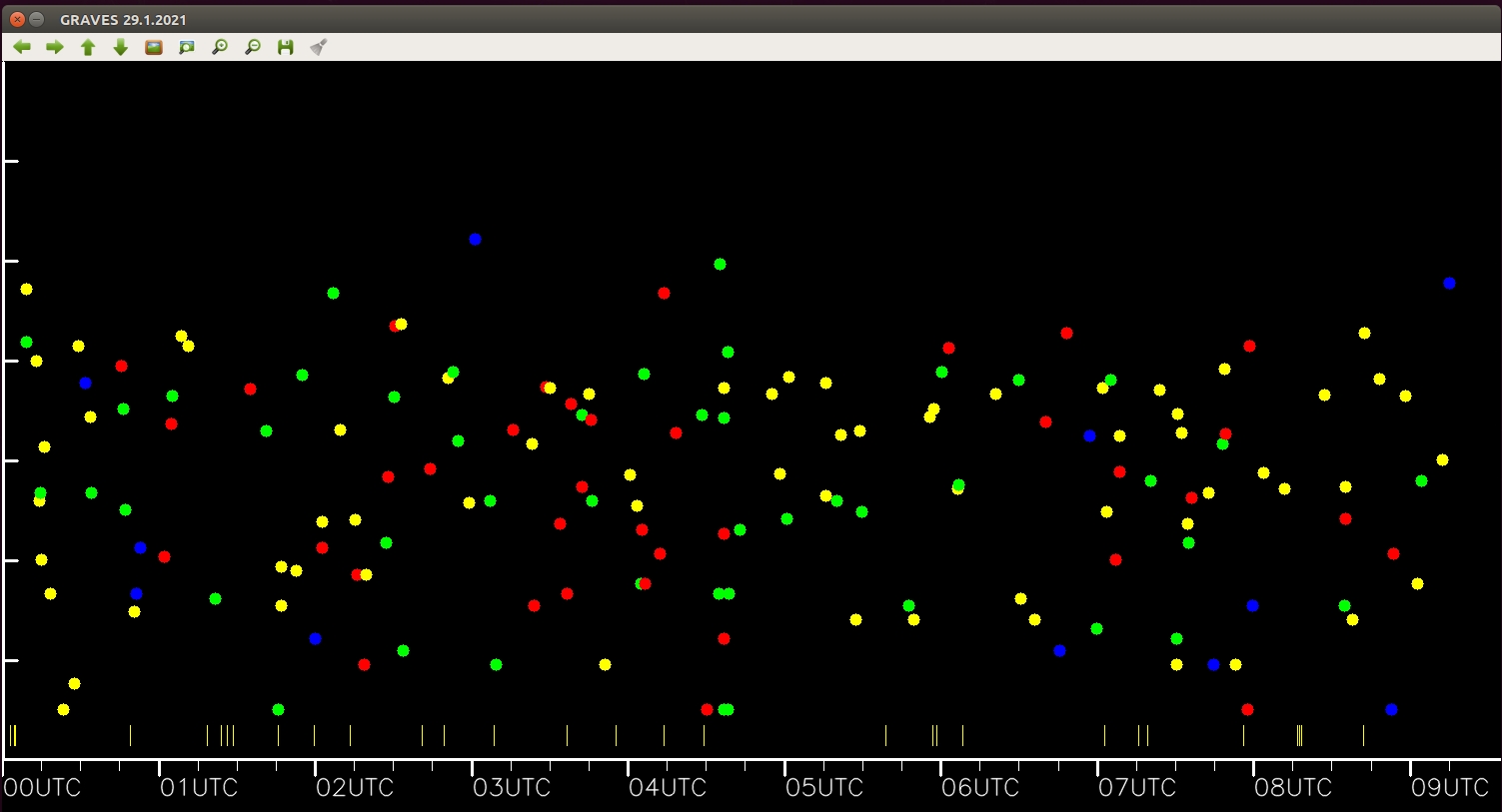Zoom in using the plus magnifier

(220, 47)
